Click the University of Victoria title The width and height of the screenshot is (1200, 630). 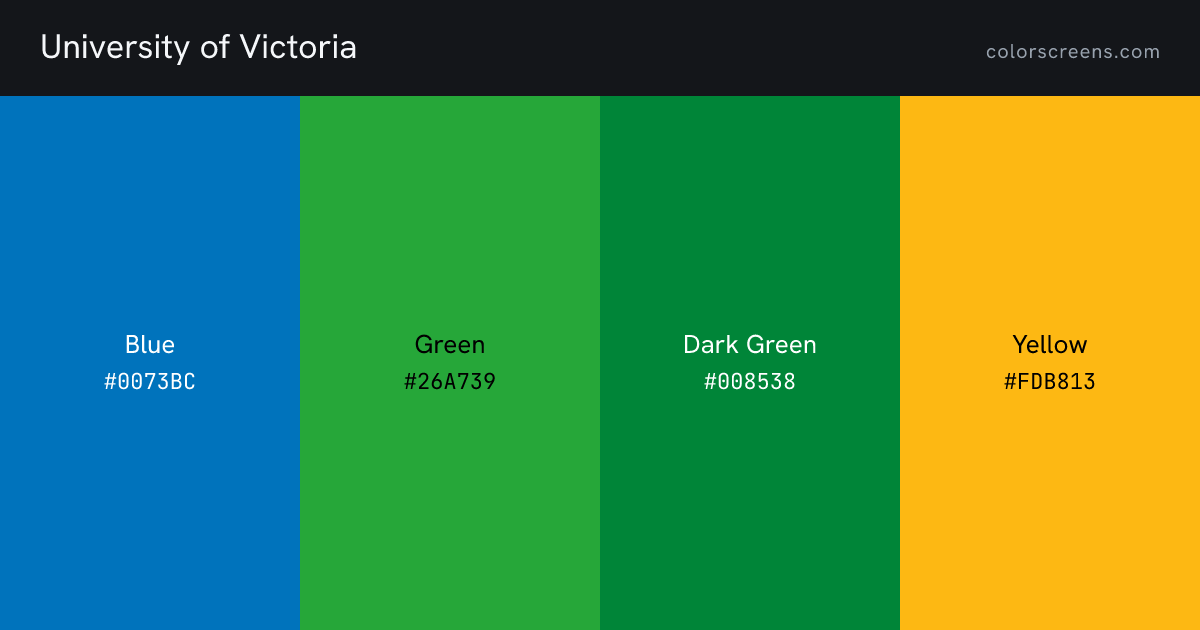198,47
